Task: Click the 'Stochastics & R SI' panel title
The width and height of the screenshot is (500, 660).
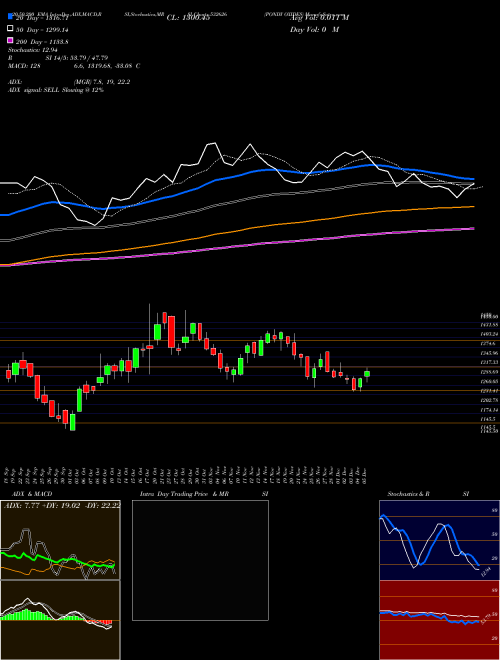Action: pyautogui.click(x=428, y=494)
